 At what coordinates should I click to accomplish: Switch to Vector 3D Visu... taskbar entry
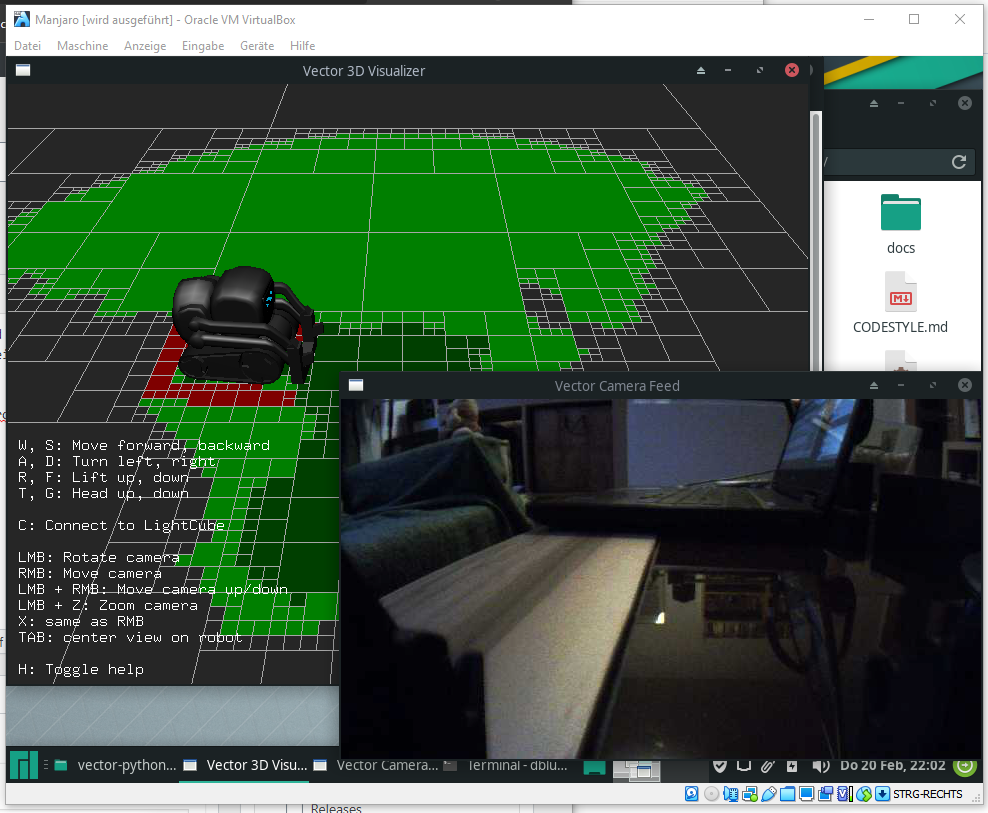(x=246, y=765)
